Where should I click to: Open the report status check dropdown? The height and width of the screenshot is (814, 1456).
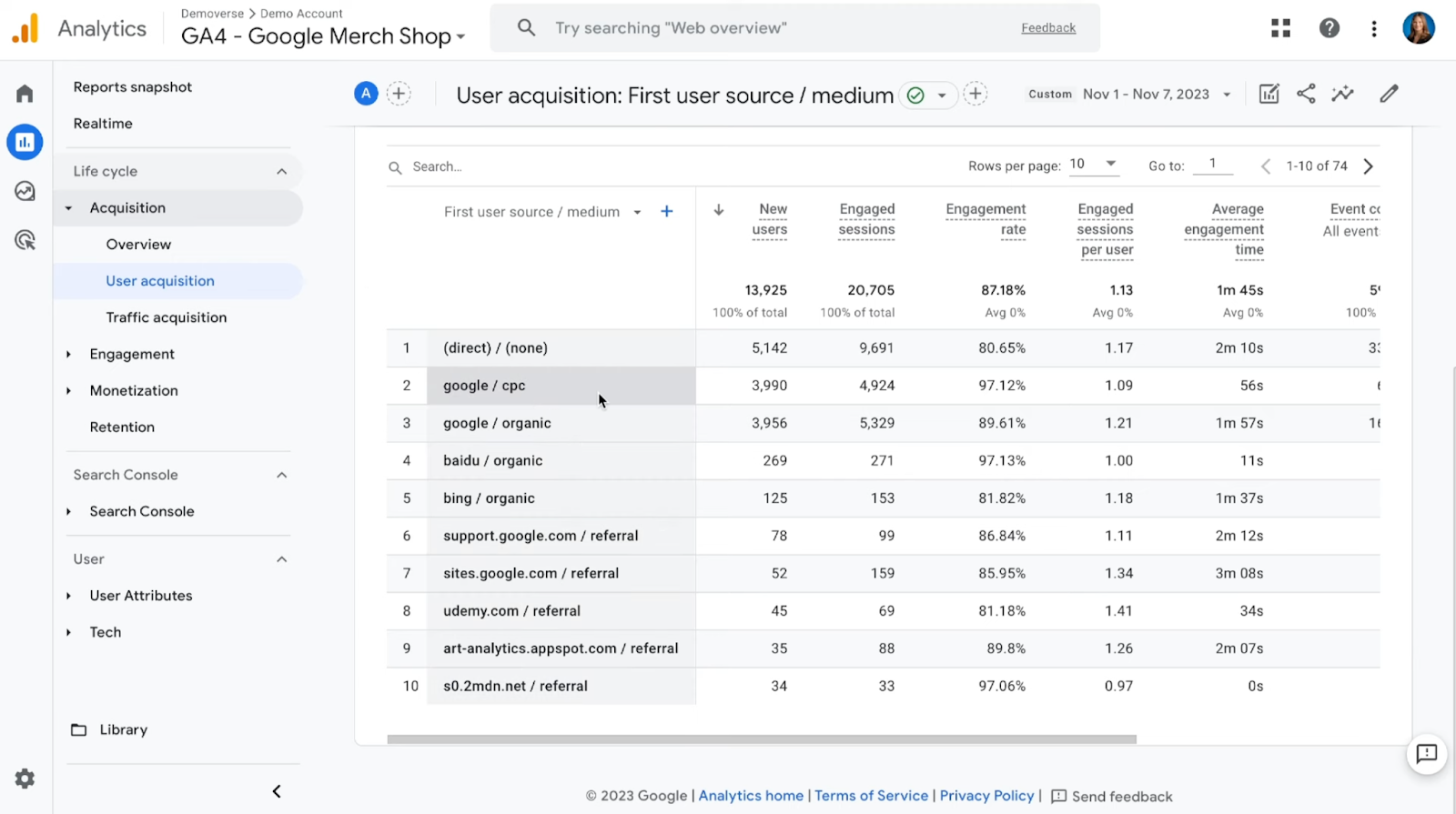(928, 95)
